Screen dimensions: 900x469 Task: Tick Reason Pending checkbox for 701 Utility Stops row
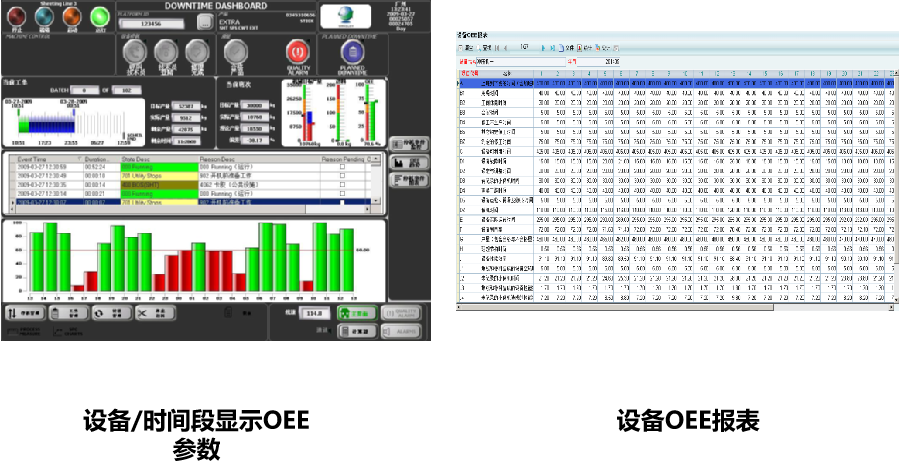(344, 174)
